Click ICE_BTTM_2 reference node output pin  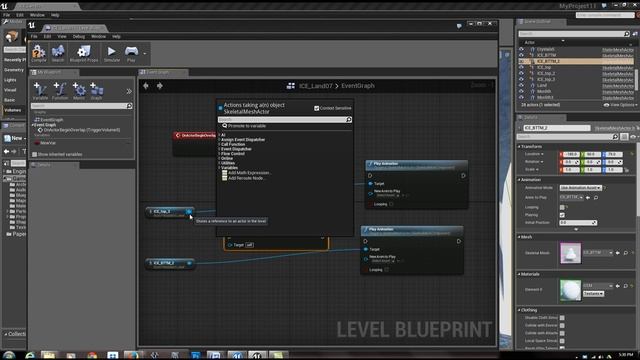click(189, 263)
